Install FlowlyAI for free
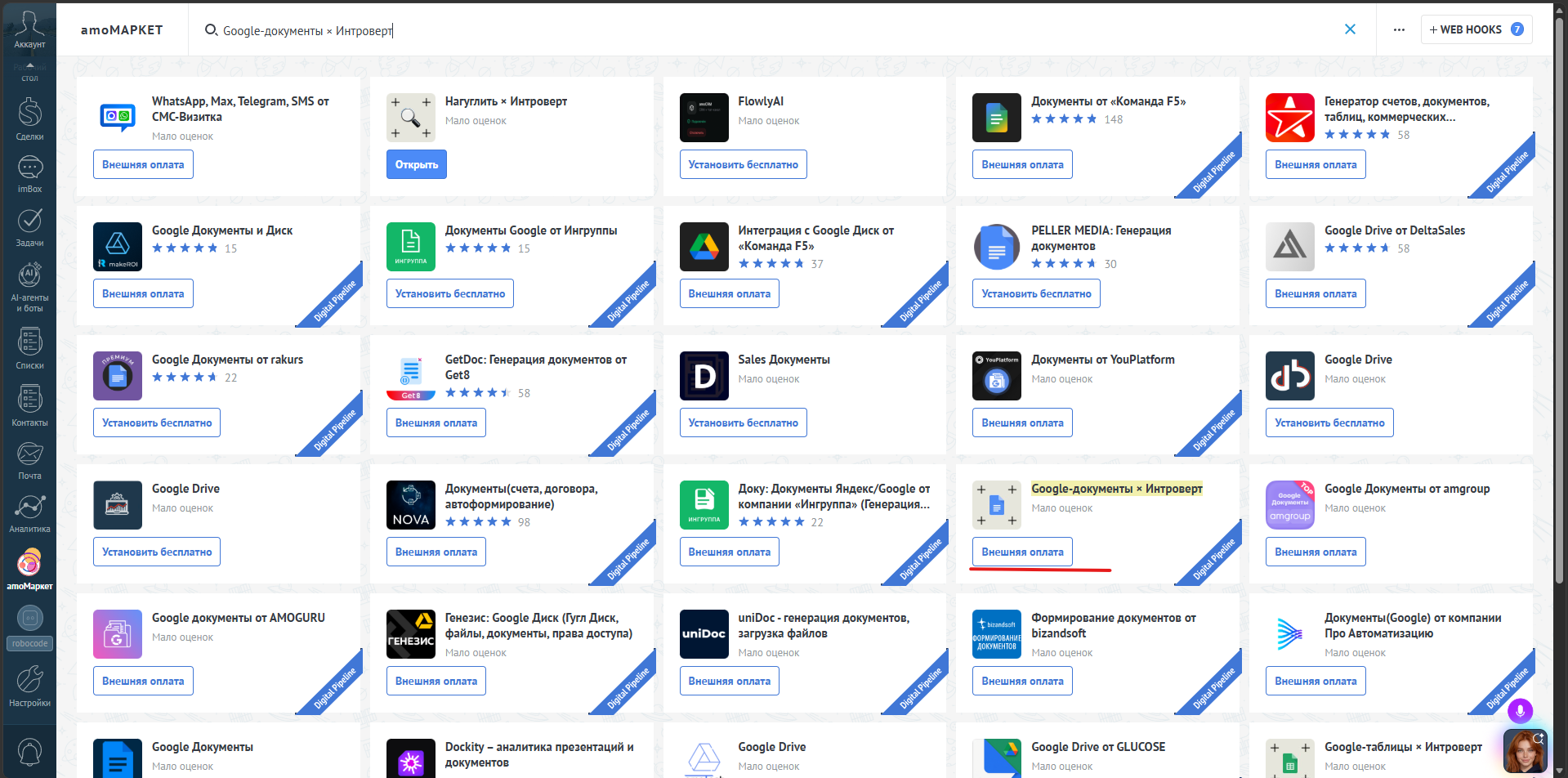Image resolution: width=1568 pixels, height=778 pixels. [x=743, y=164]
